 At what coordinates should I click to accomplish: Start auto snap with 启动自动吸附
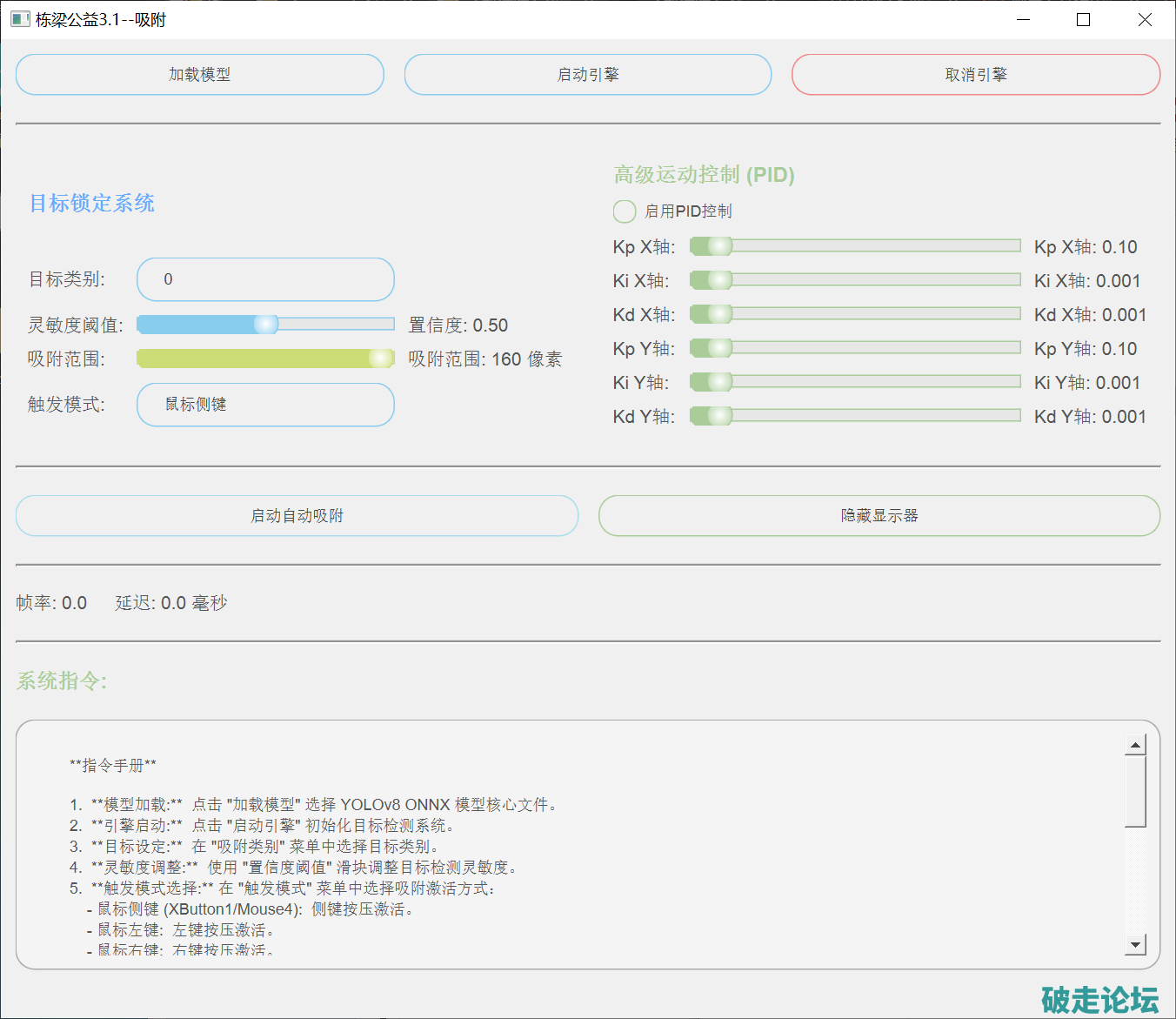(x=297, y=516)
